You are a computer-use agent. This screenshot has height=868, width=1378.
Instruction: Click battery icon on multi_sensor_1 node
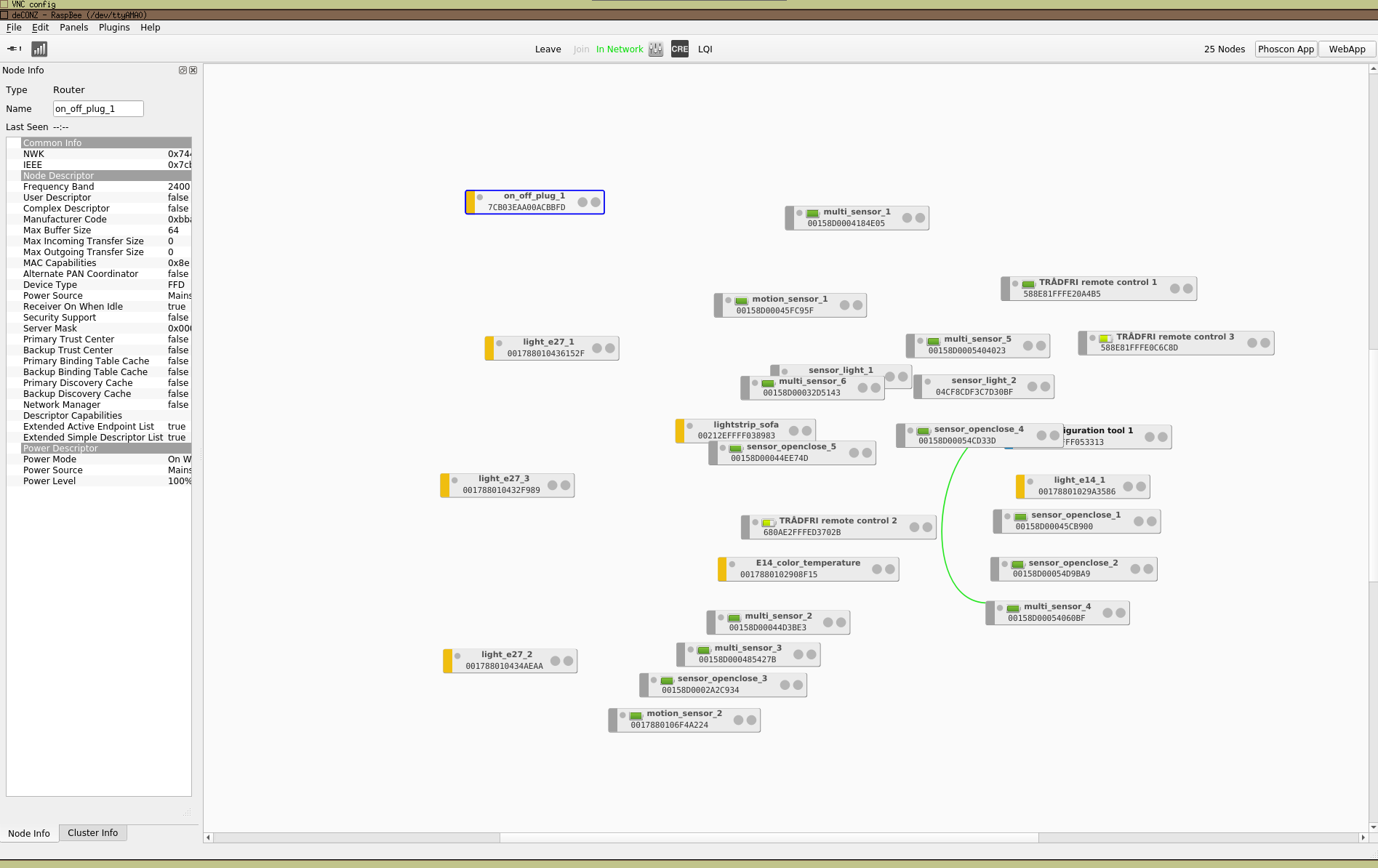(x=812, y=213)
